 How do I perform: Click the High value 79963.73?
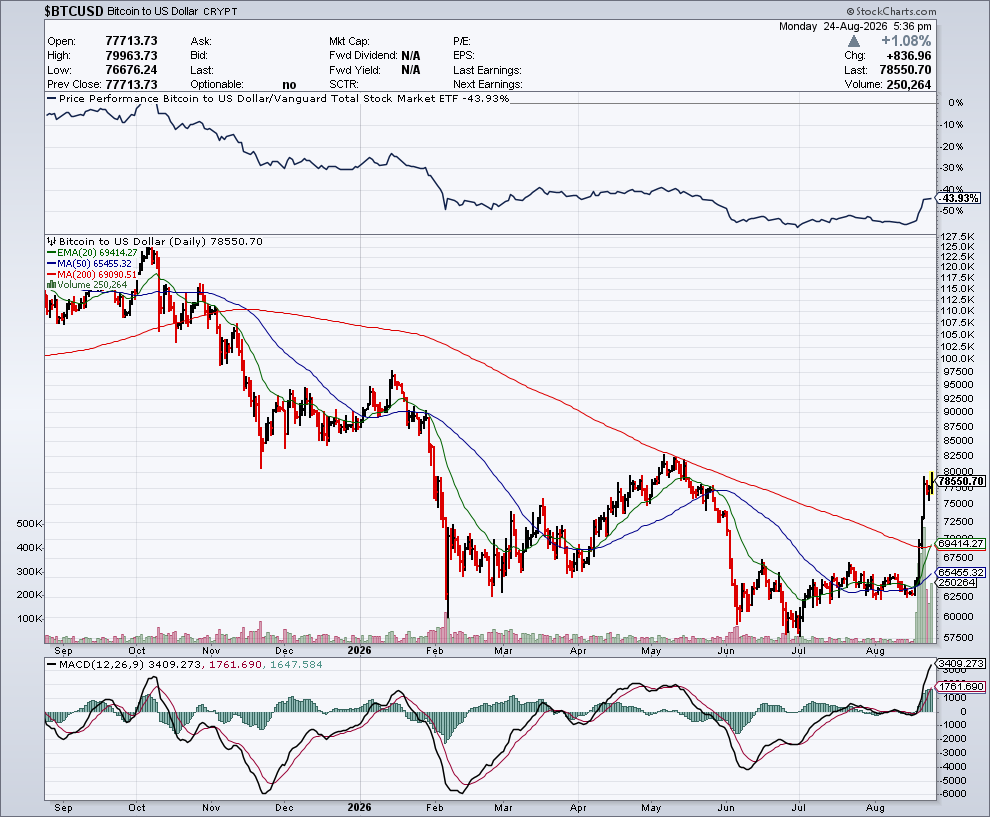131,56
